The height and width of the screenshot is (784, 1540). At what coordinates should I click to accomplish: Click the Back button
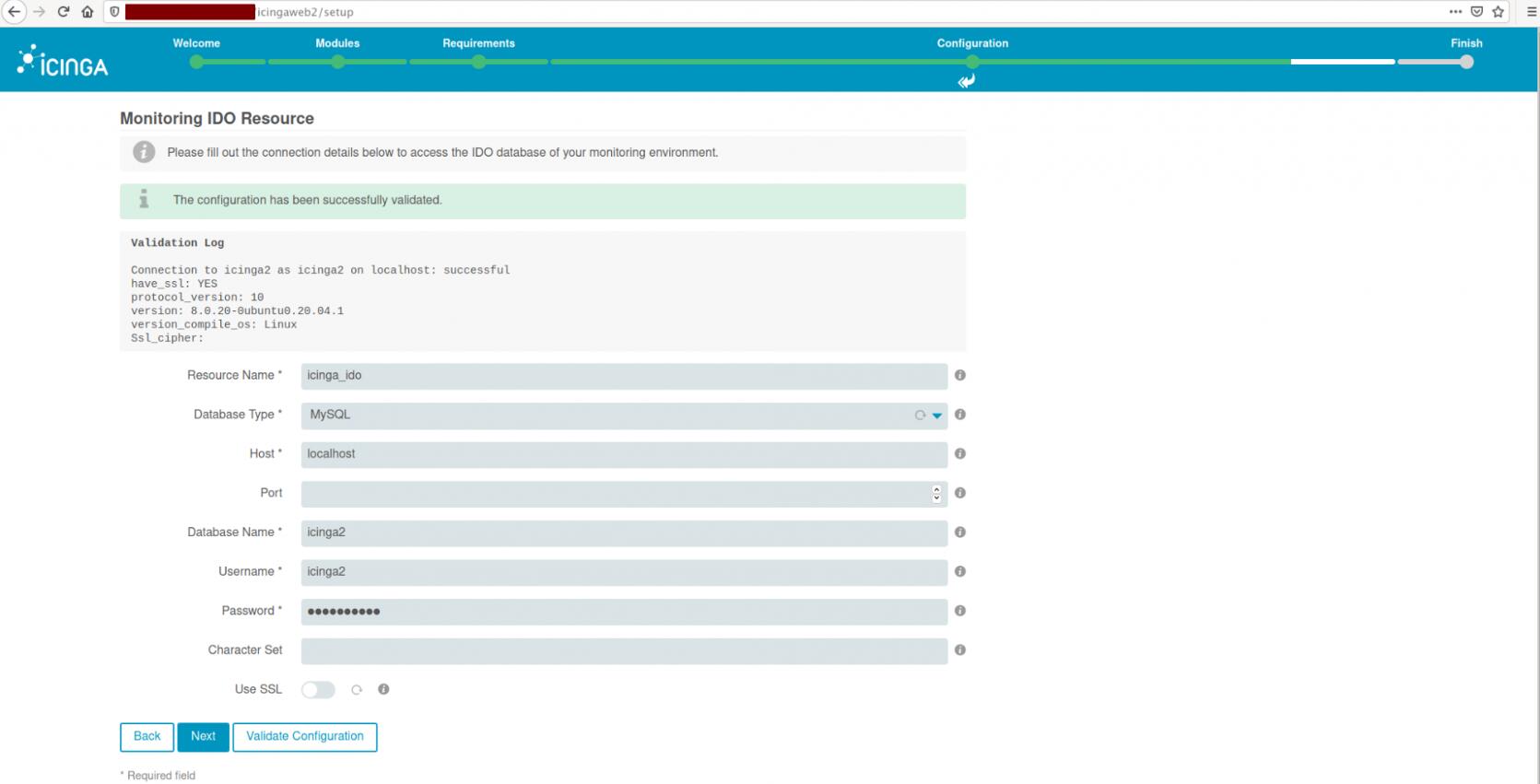[x=147, y=737]
